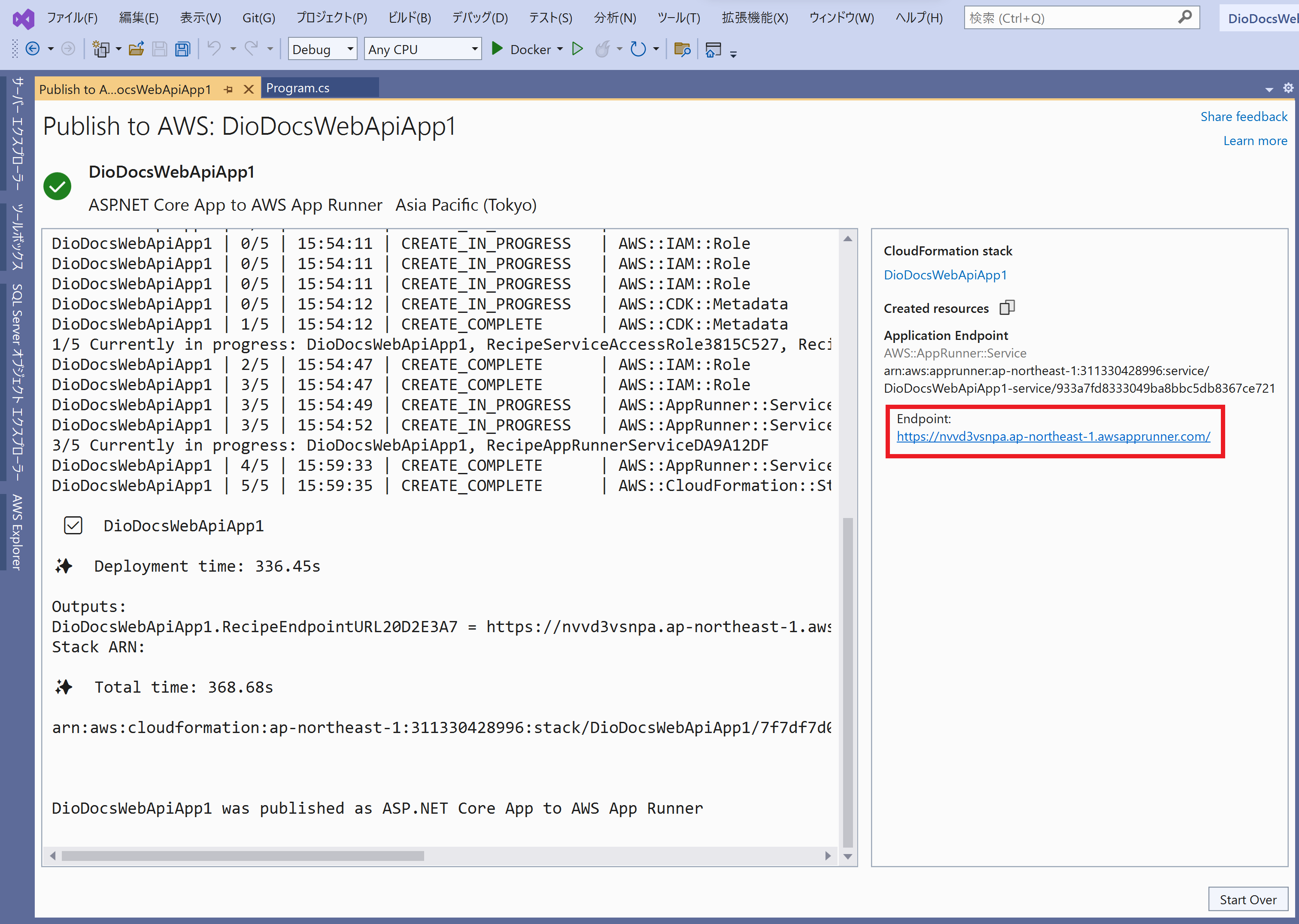The width and height of the screenshot is (1299, 924).
Task: Click the search magnifier icon
Action: (x=1185, y=18)
